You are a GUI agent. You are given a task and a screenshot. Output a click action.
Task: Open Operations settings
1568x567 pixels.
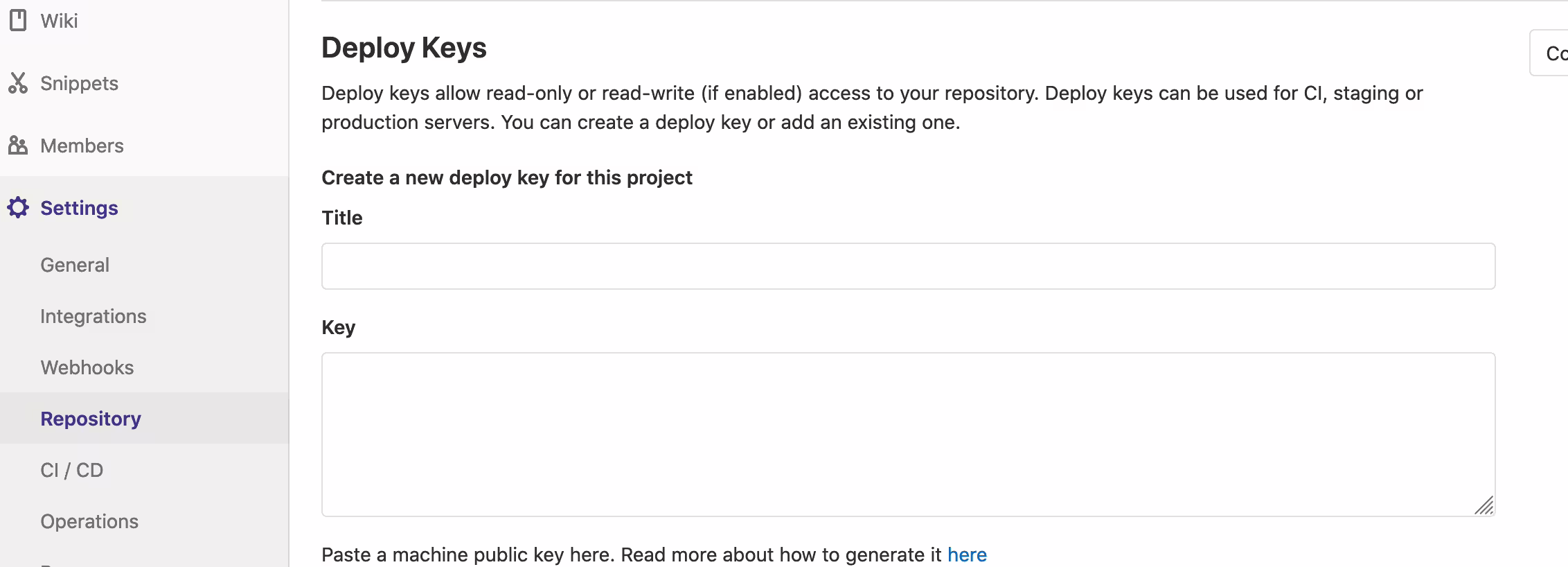(x=89, y=521)
